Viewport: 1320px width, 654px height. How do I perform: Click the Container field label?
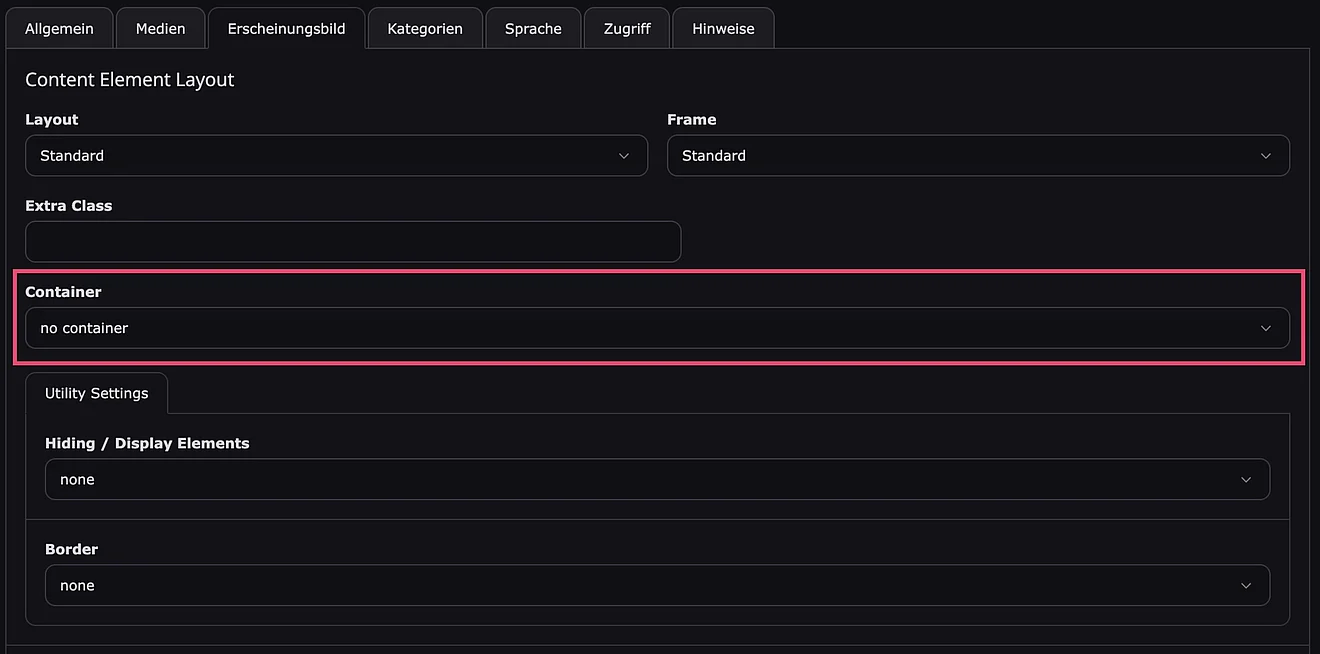(x=63, y=292)
